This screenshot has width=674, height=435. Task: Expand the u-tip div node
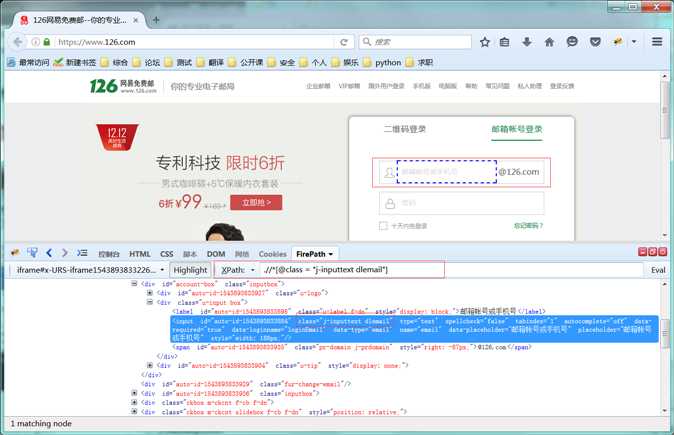coord(150,365)
